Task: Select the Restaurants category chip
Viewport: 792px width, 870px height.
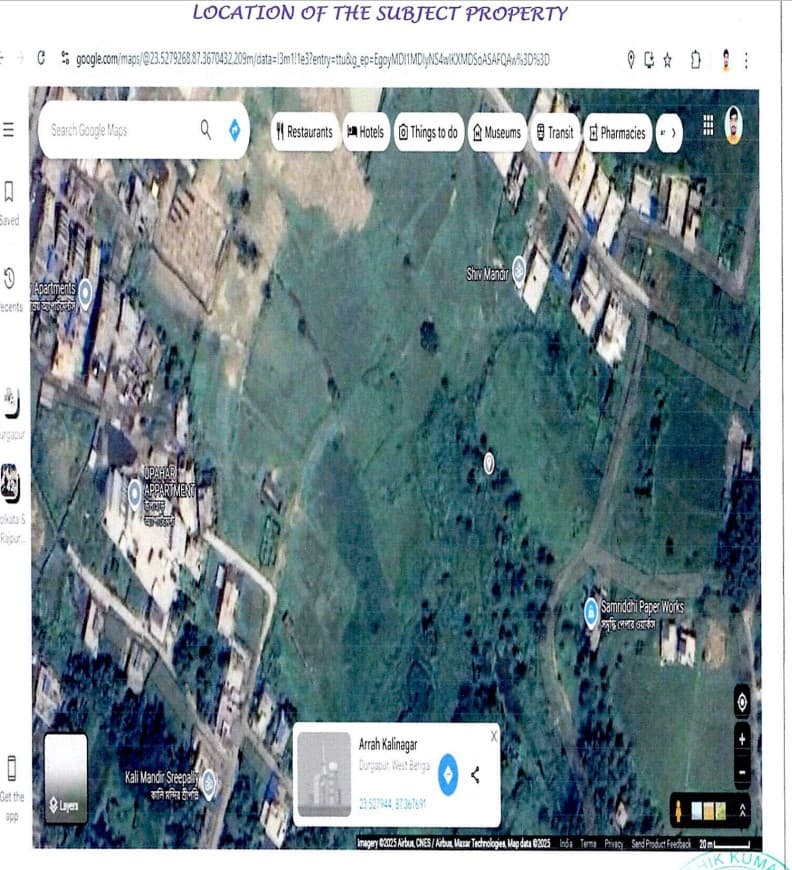Action: coord(305,132)
